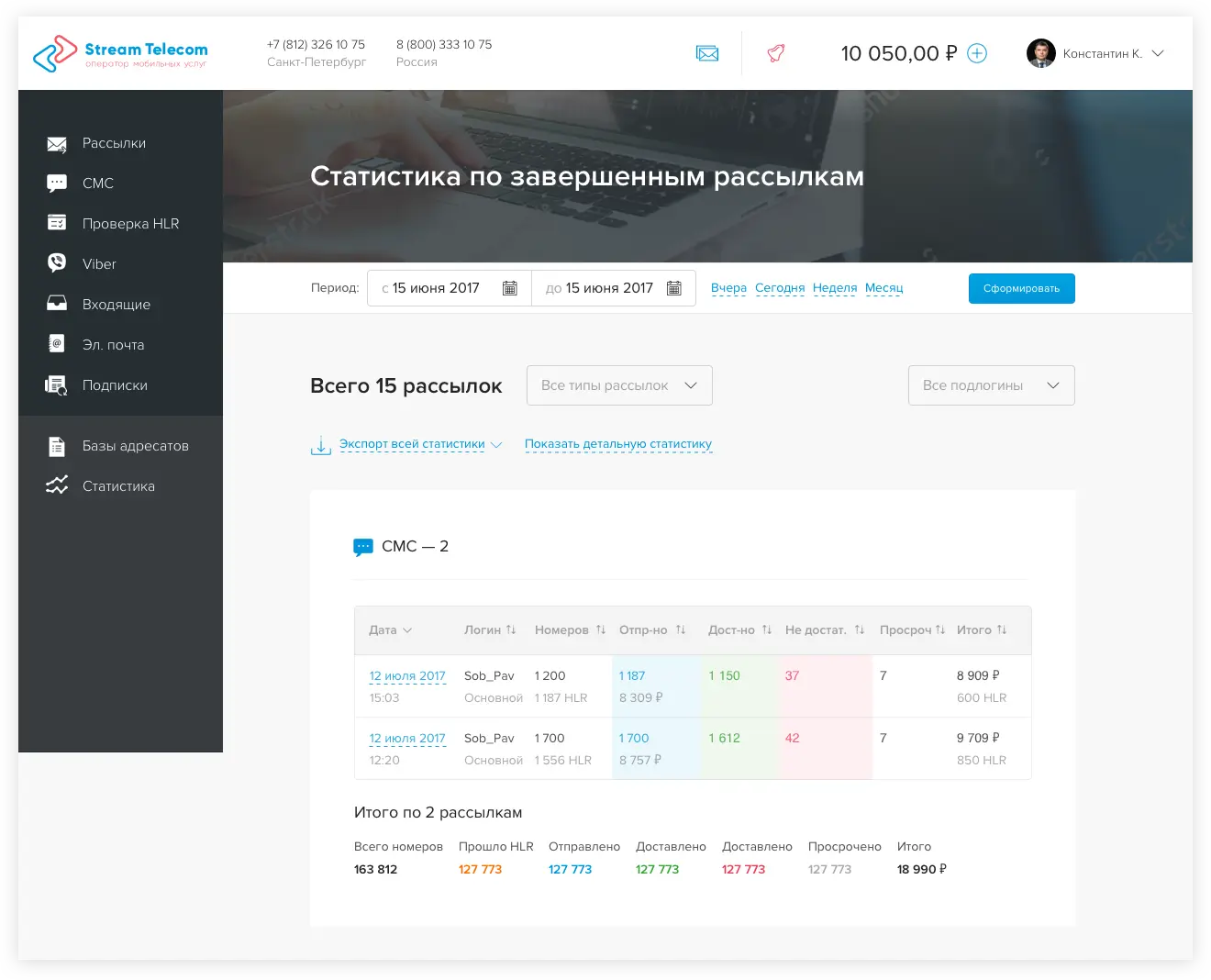Image resolution: width=1211 pixels, height=980 pixels.
Task: Open Базы адресатов in the sidebar
Action: (x=136, y=446)
